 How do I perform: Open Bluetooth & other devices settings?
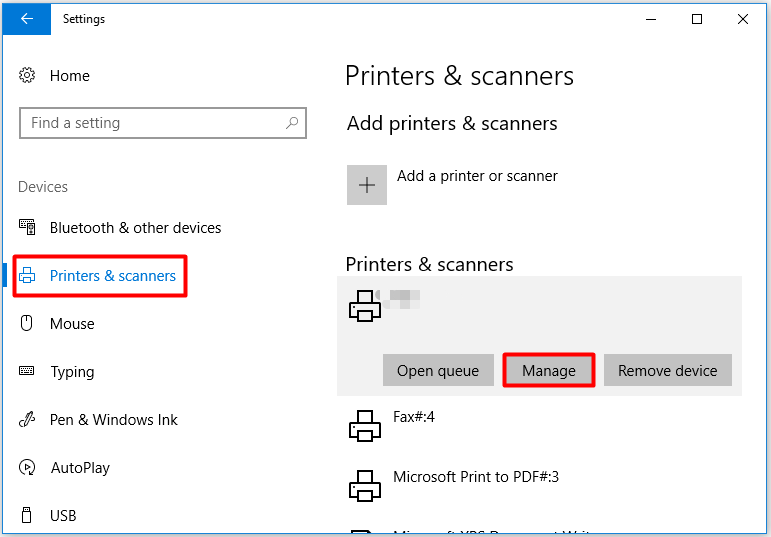135,228
